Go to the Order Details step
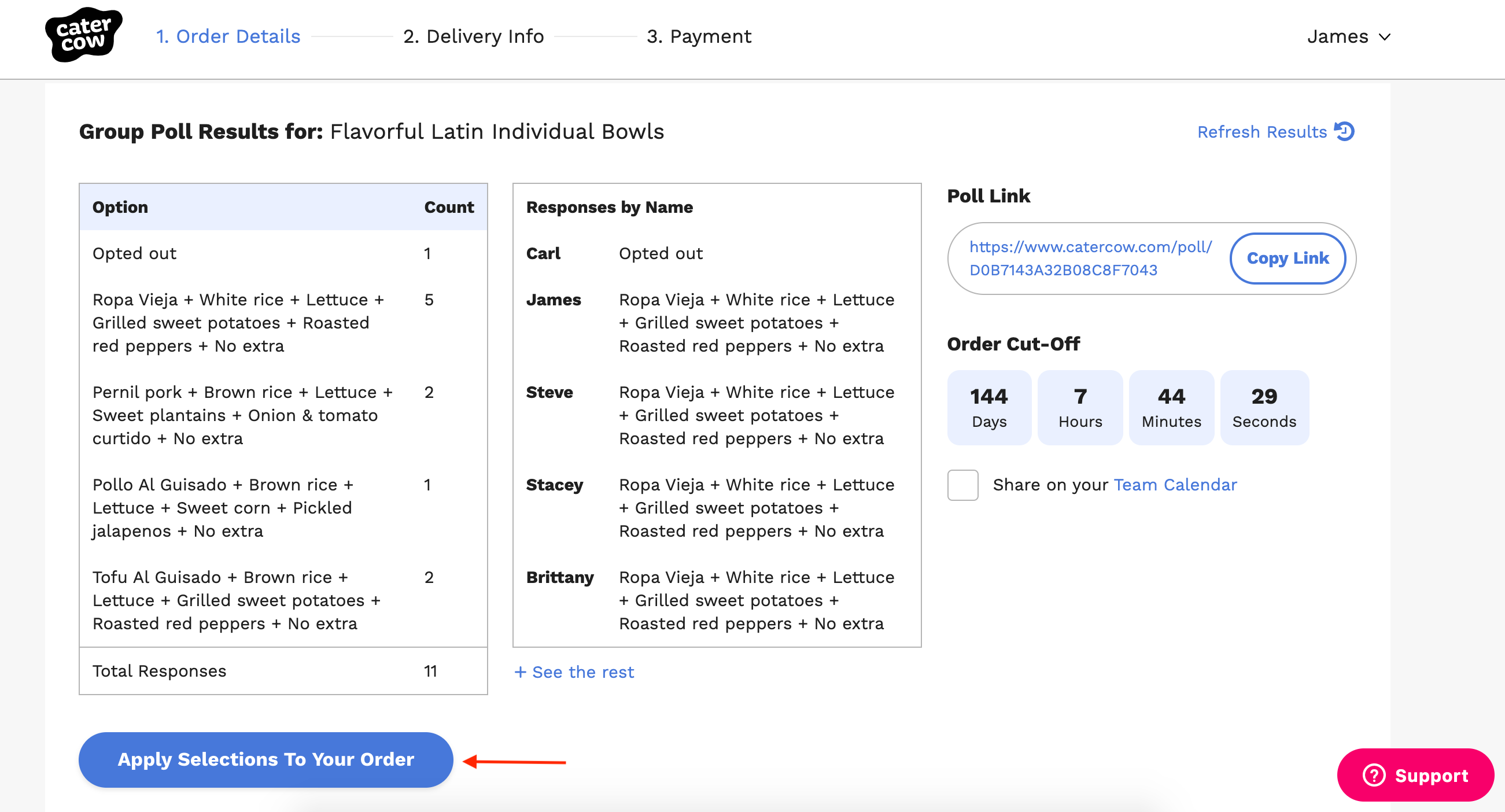 [228, 36]
